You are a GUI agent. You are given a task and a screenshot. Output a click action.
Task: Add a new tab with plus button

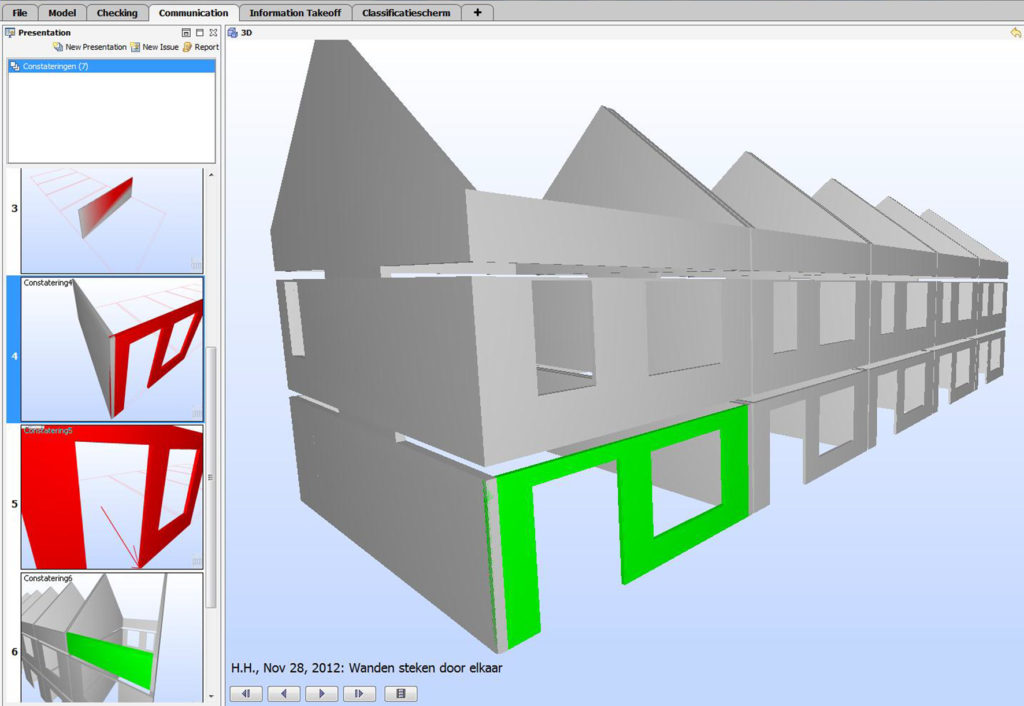click(x=477, y=12)
